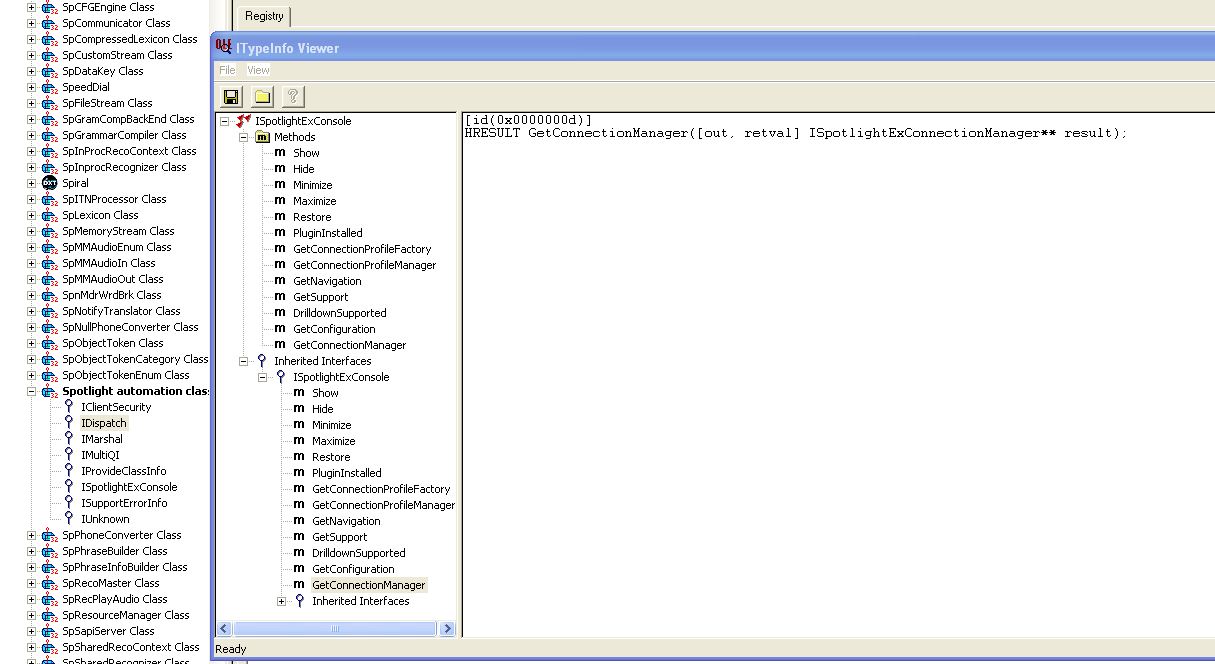Switch to the Registry tab
The width and height of the screenshot is (1215, 664).
coord(264,16)
